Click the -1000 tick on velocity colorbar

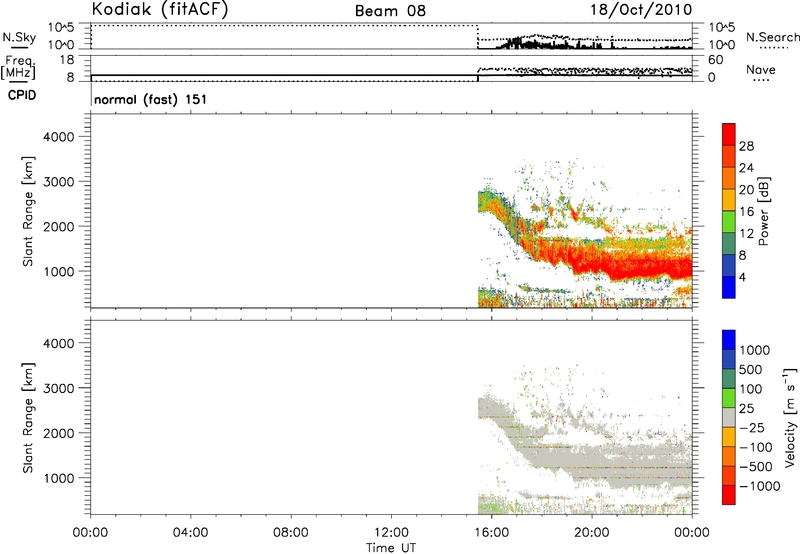coord(759,486)
